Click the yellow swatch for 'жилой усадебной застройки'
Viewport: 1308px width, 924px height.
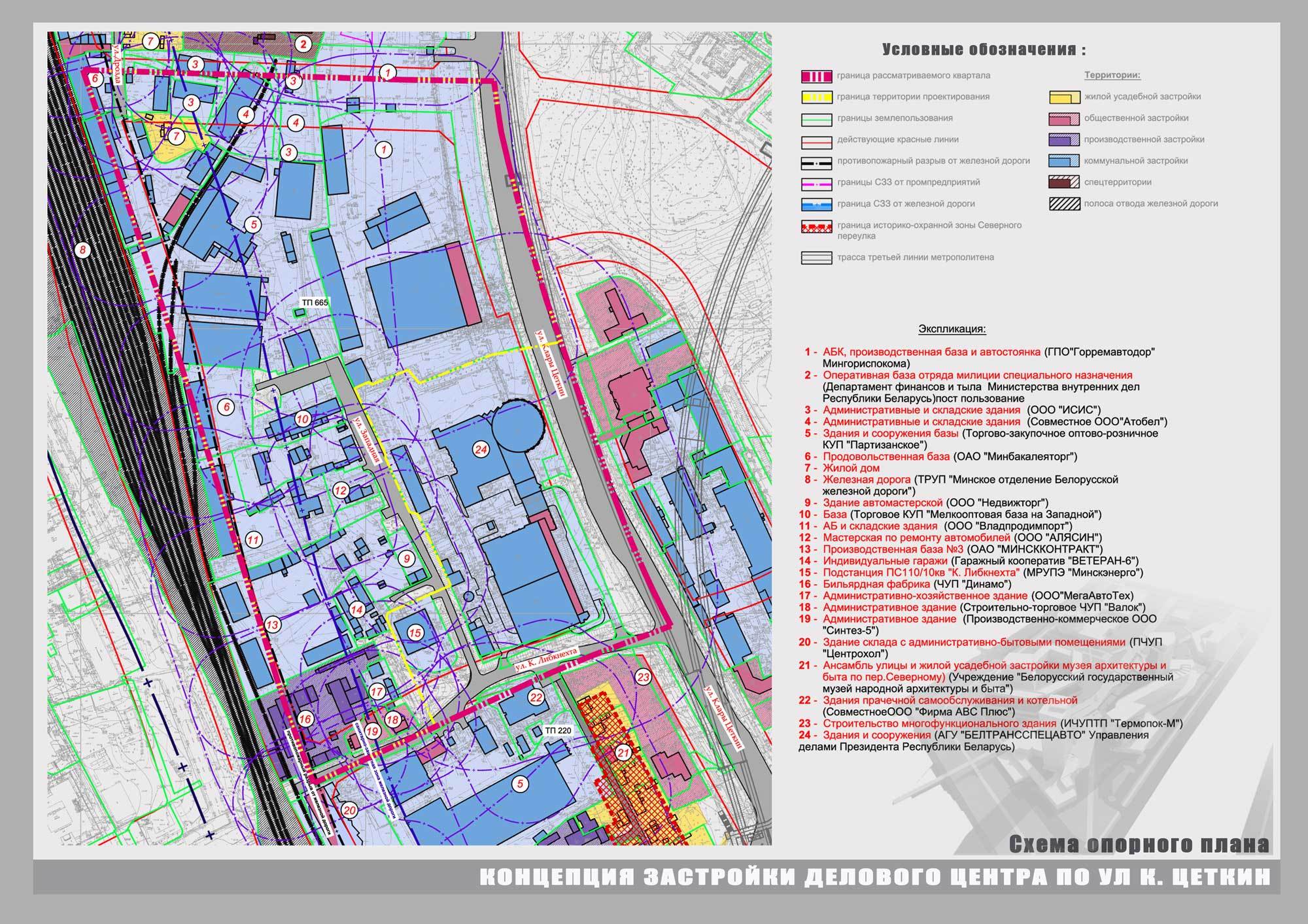tap(1064, 97)
